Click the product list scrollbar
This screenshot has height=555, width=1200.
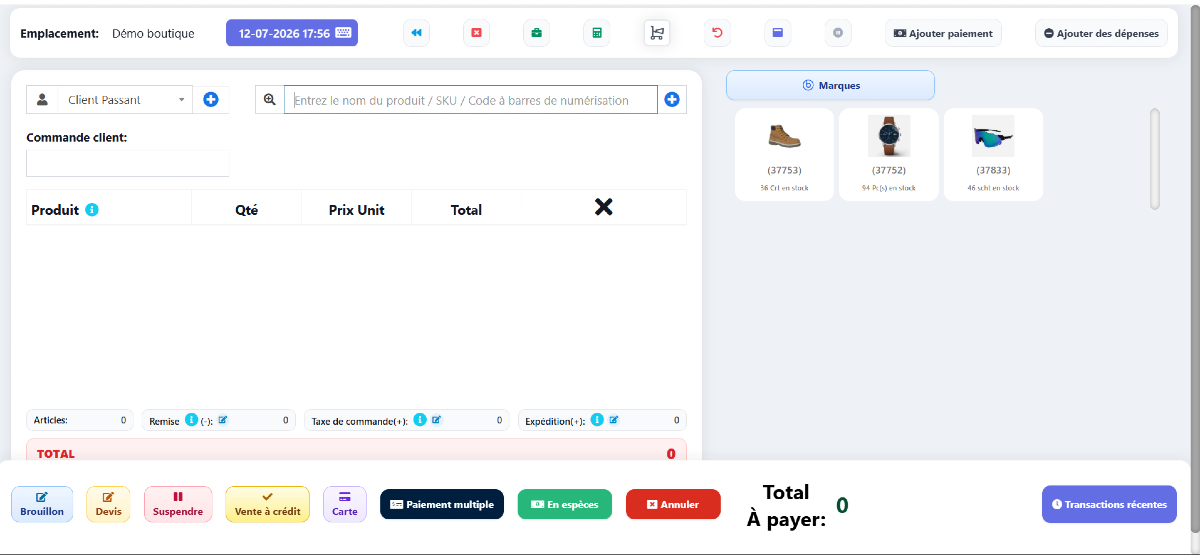tap(1155, 158)
